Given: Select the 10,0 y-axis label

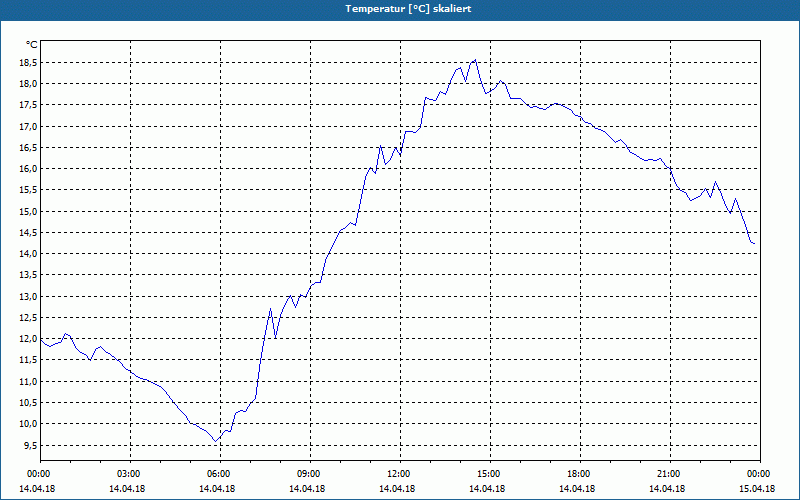Looking at the screenshot, I should tap(29, 424).
